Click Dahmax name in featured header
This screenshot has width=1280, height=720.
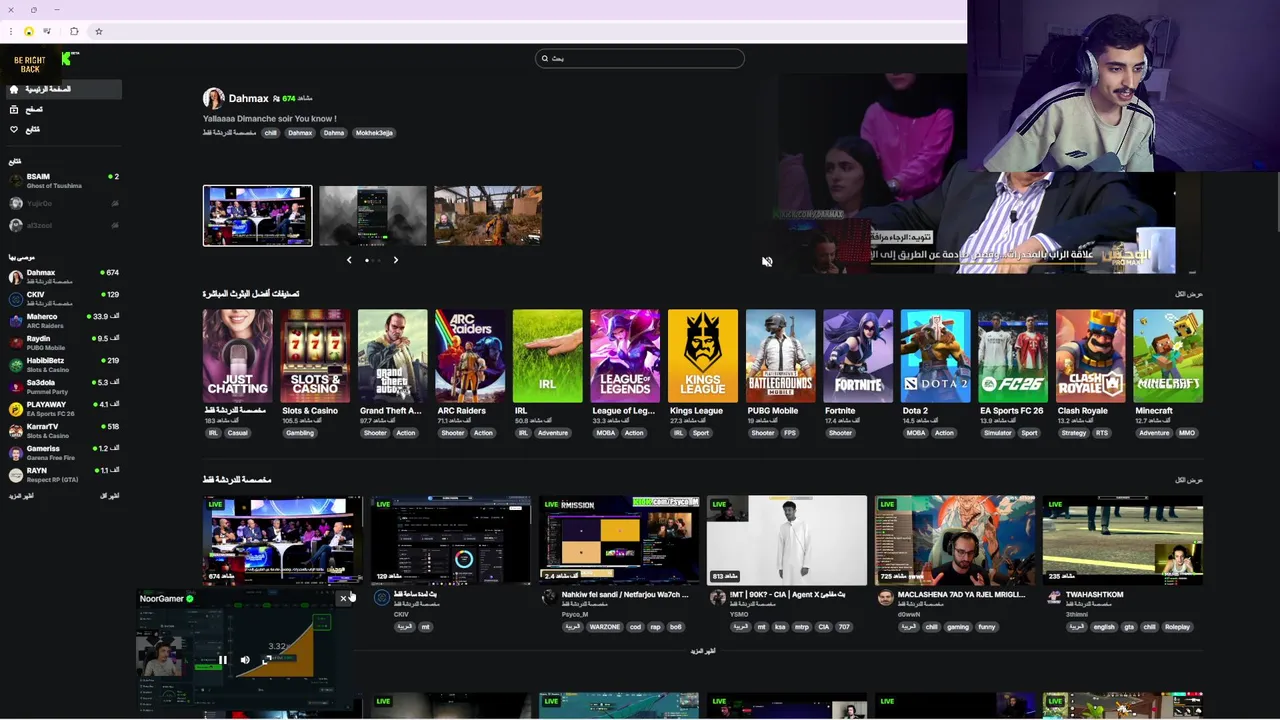[x=248, y=98]
